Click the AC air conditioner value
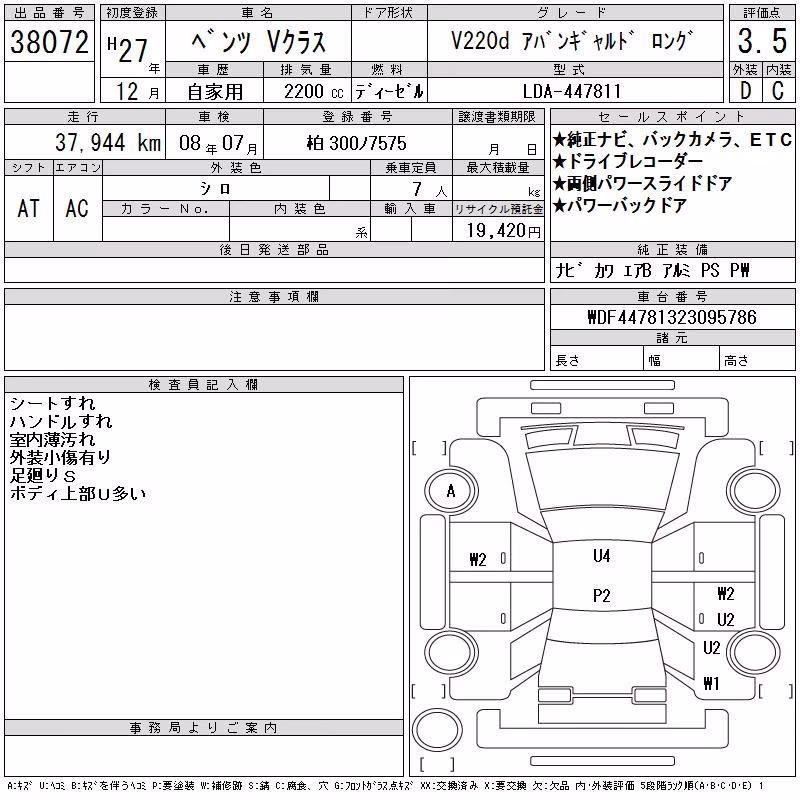Image resolution: width=800 pixels, height=800 pixels. (77, 208)
